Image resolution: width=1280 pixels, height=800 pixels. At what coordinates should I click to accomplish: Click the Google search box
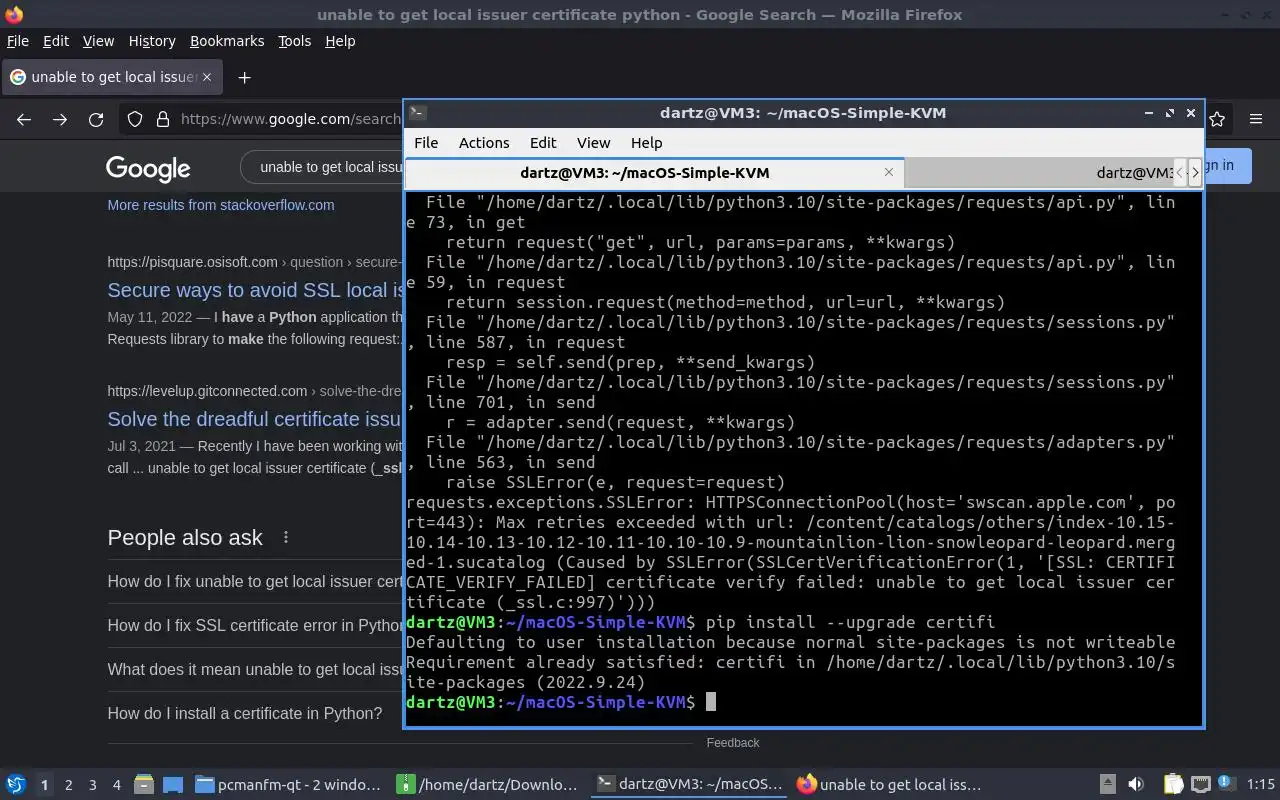click(322, 167)
